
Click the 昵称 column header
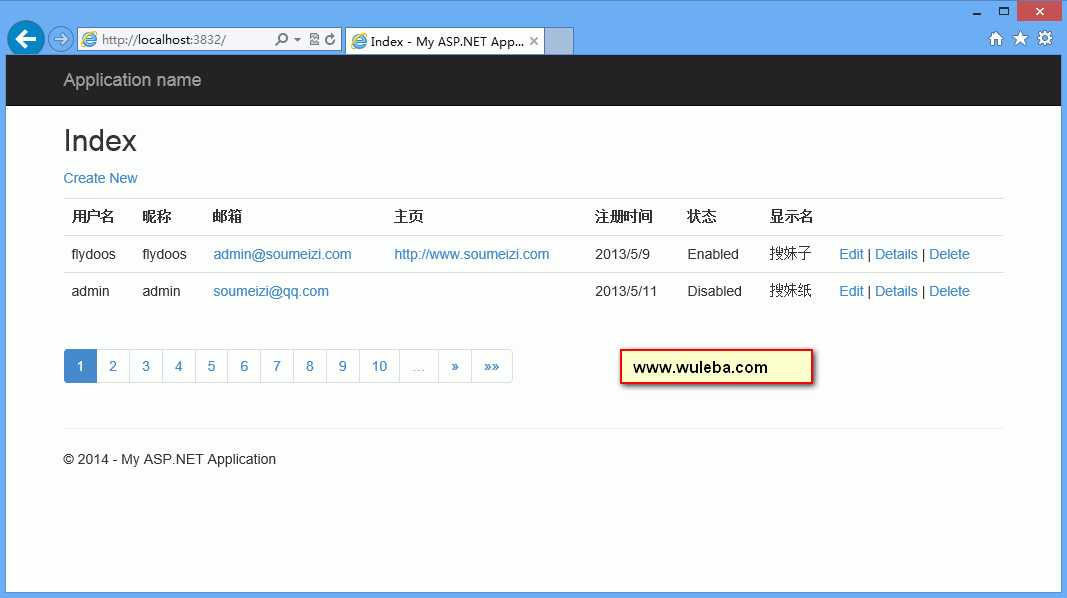(157, 216)
